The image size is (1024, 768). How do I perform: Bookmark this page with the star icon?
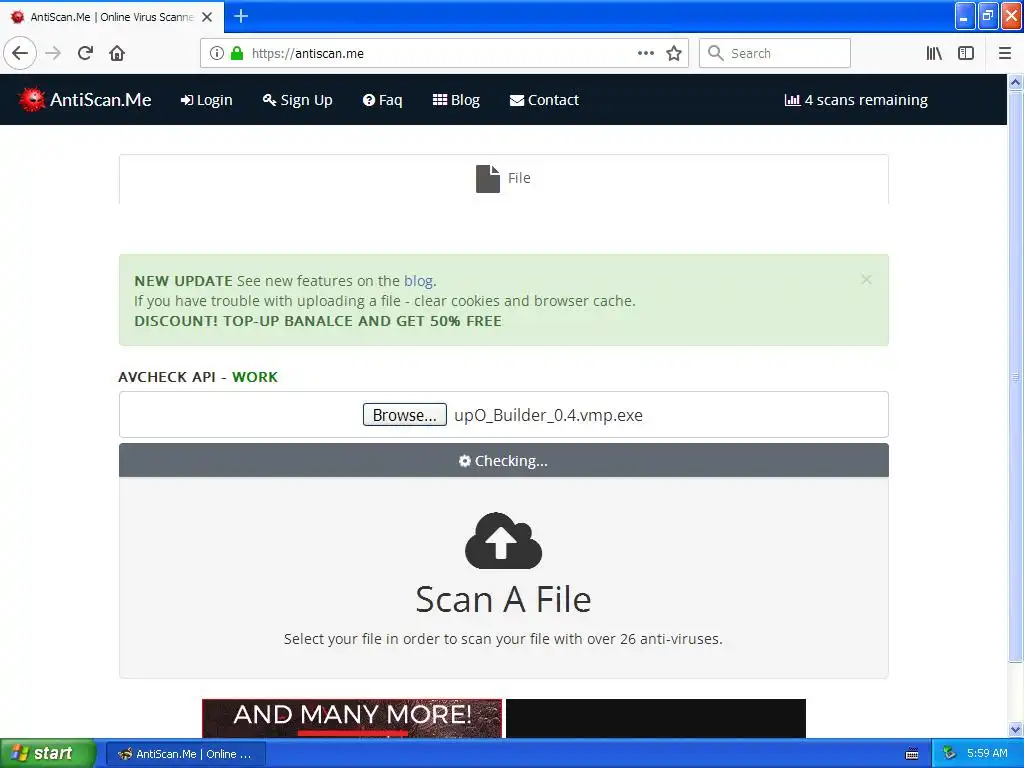(x=674, y=53)
